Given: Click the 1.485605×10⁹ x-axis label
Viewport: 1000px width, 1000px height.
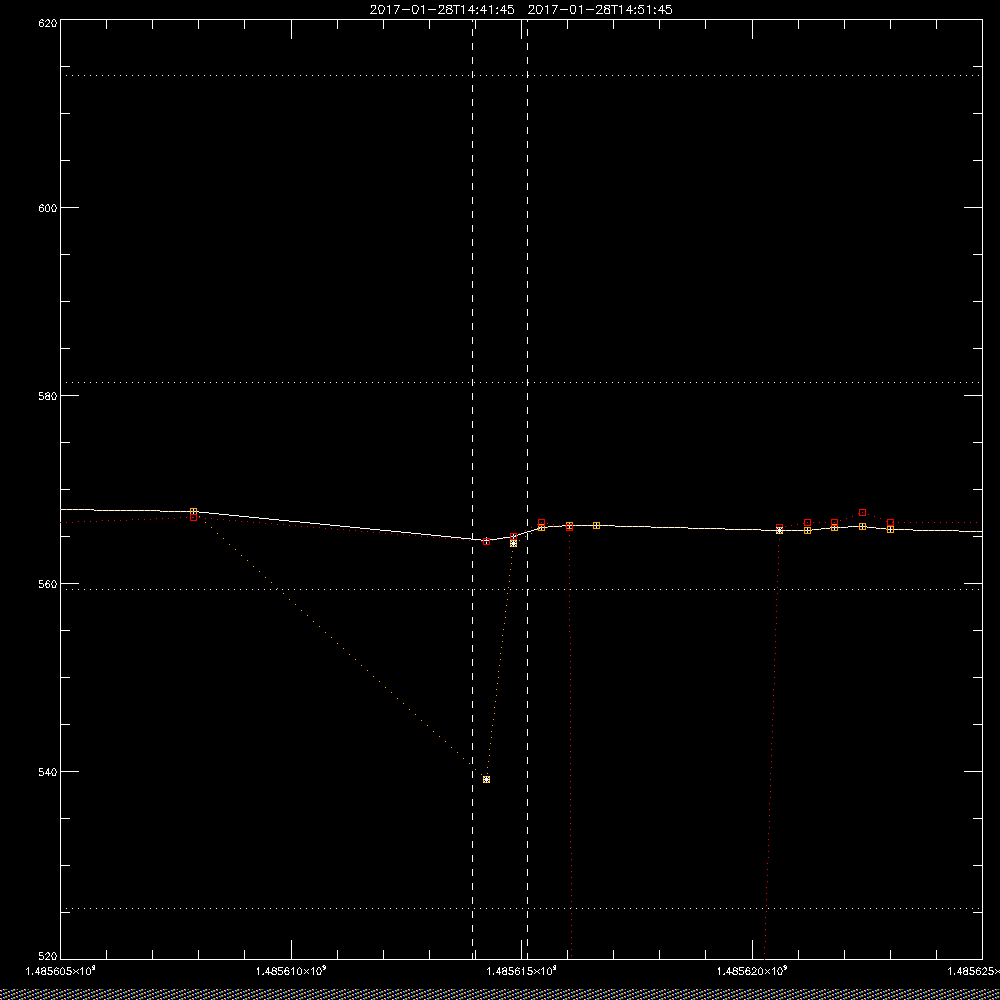Looking at the screenshot, I should click(60, 971).
